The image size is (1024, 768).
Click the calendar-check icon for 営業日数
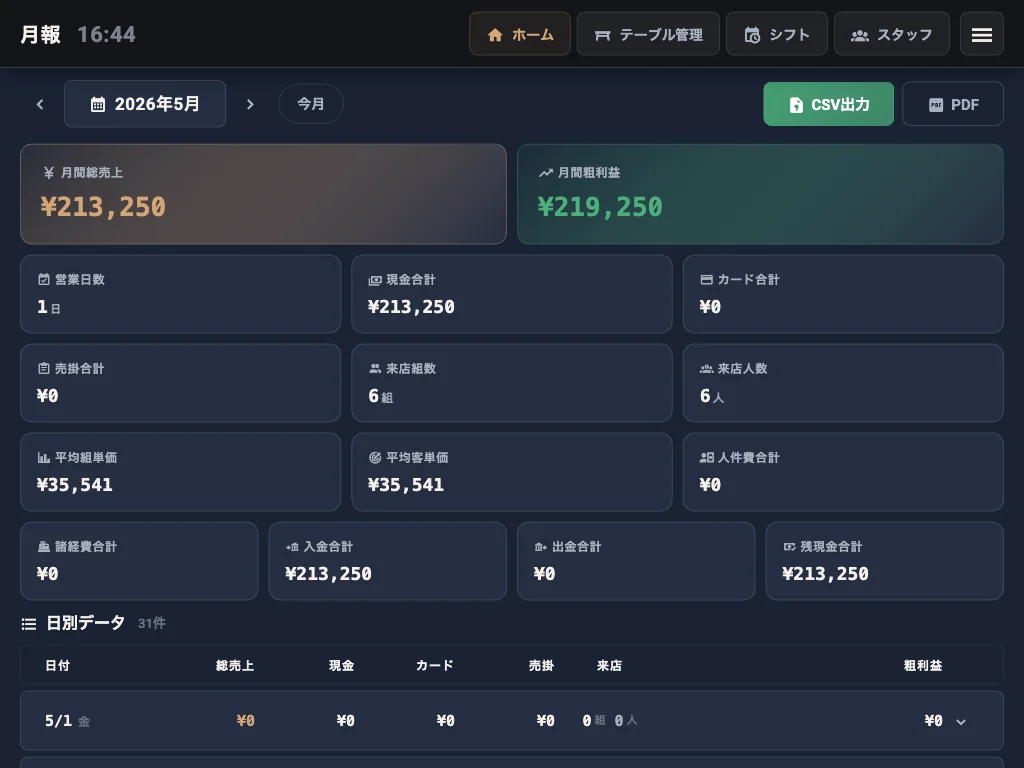[44, 280]
